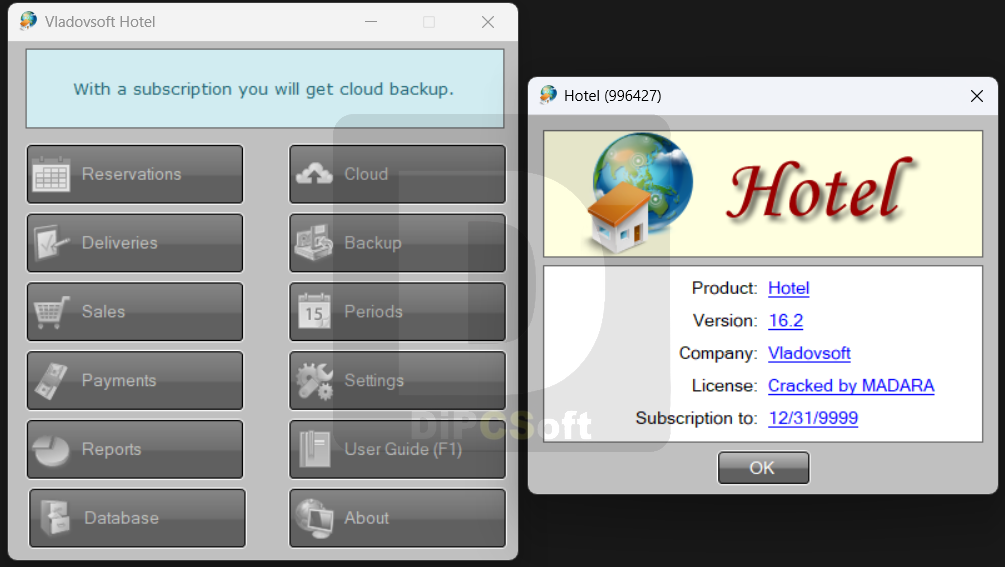
Task: Click the Sales shopping cart icon
Action: coord(51,311)
